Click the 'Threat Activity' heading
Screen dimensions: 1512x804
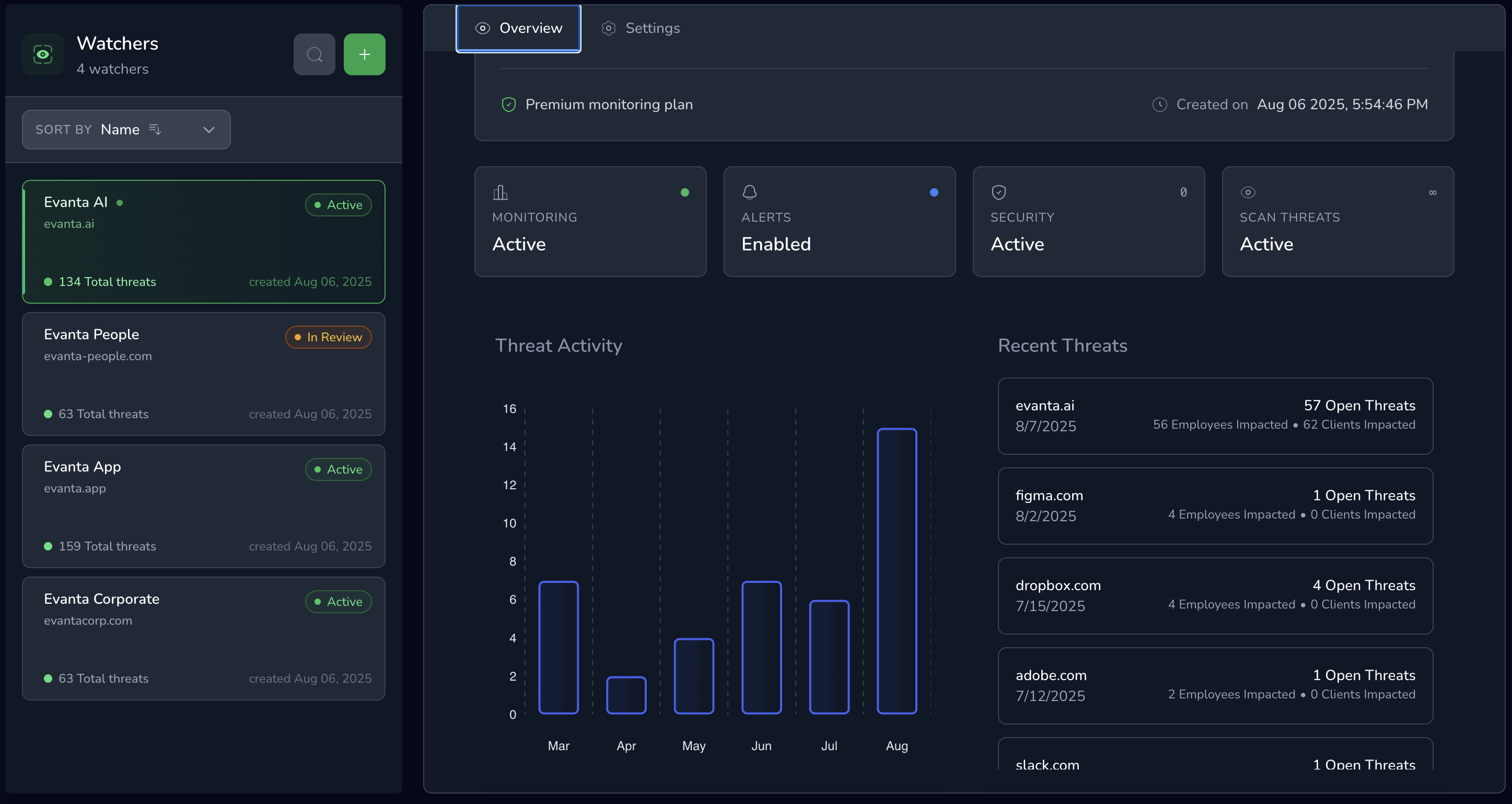559,346
